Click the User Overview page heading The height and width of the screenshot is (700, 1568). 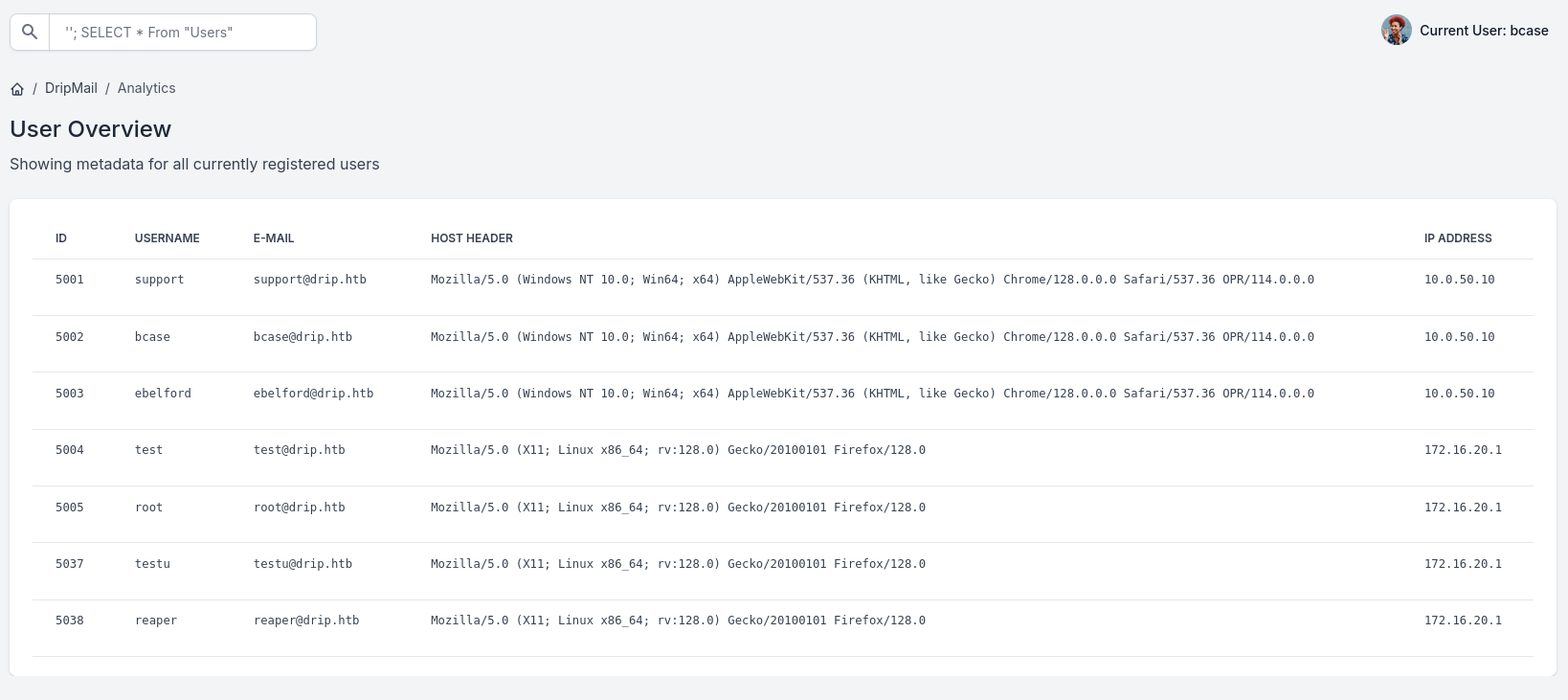click(x=91, y=129)
